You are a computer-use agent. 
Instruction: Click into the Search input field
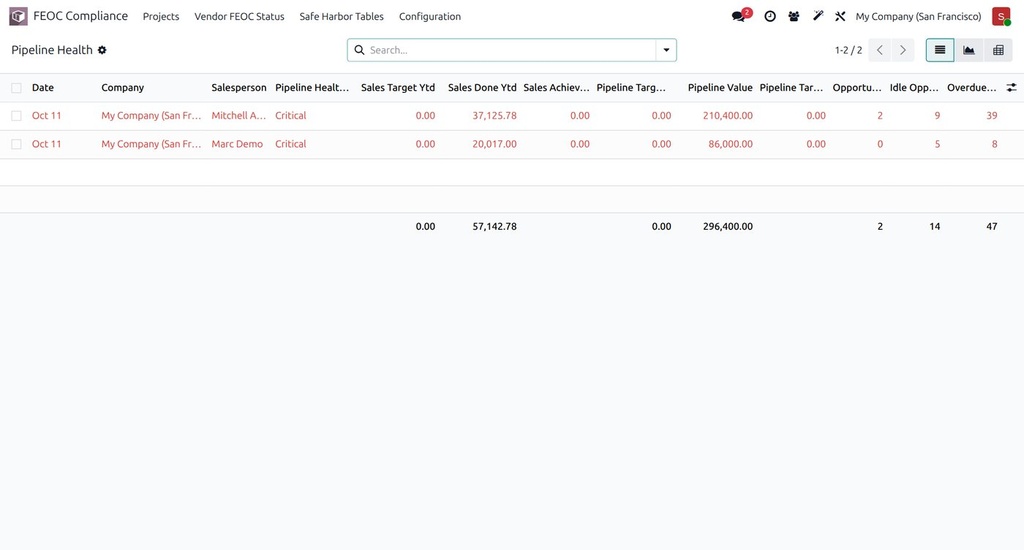[511, 50]
